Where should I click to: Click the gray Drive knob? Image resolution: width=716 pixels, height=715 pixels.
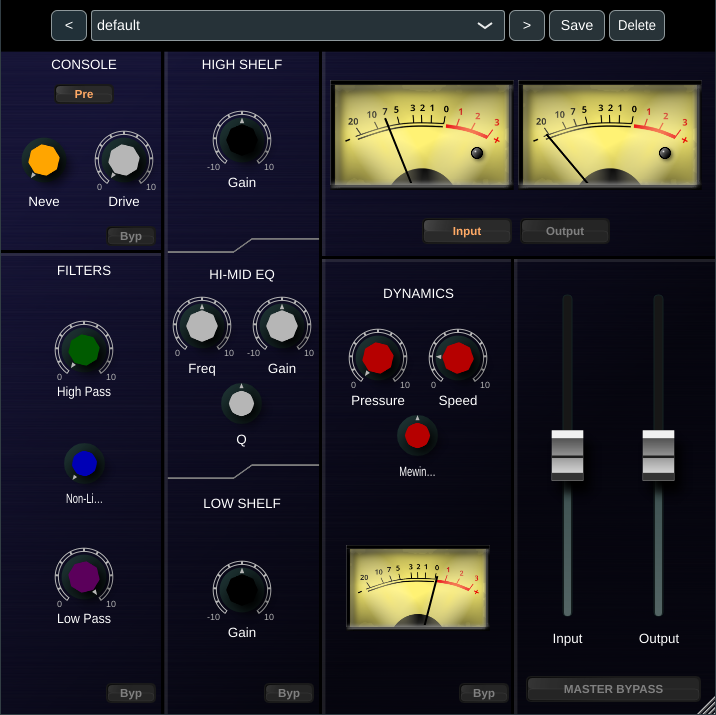pyautogui.click(x=124, y=160)
